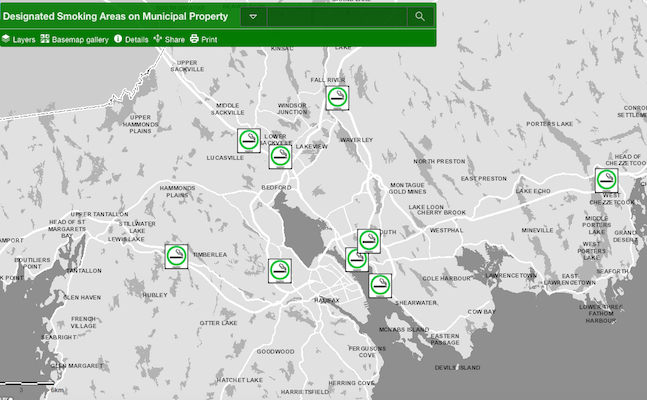
Task: Select the smoking area marker near Lucasville
Action: point(249,141)
